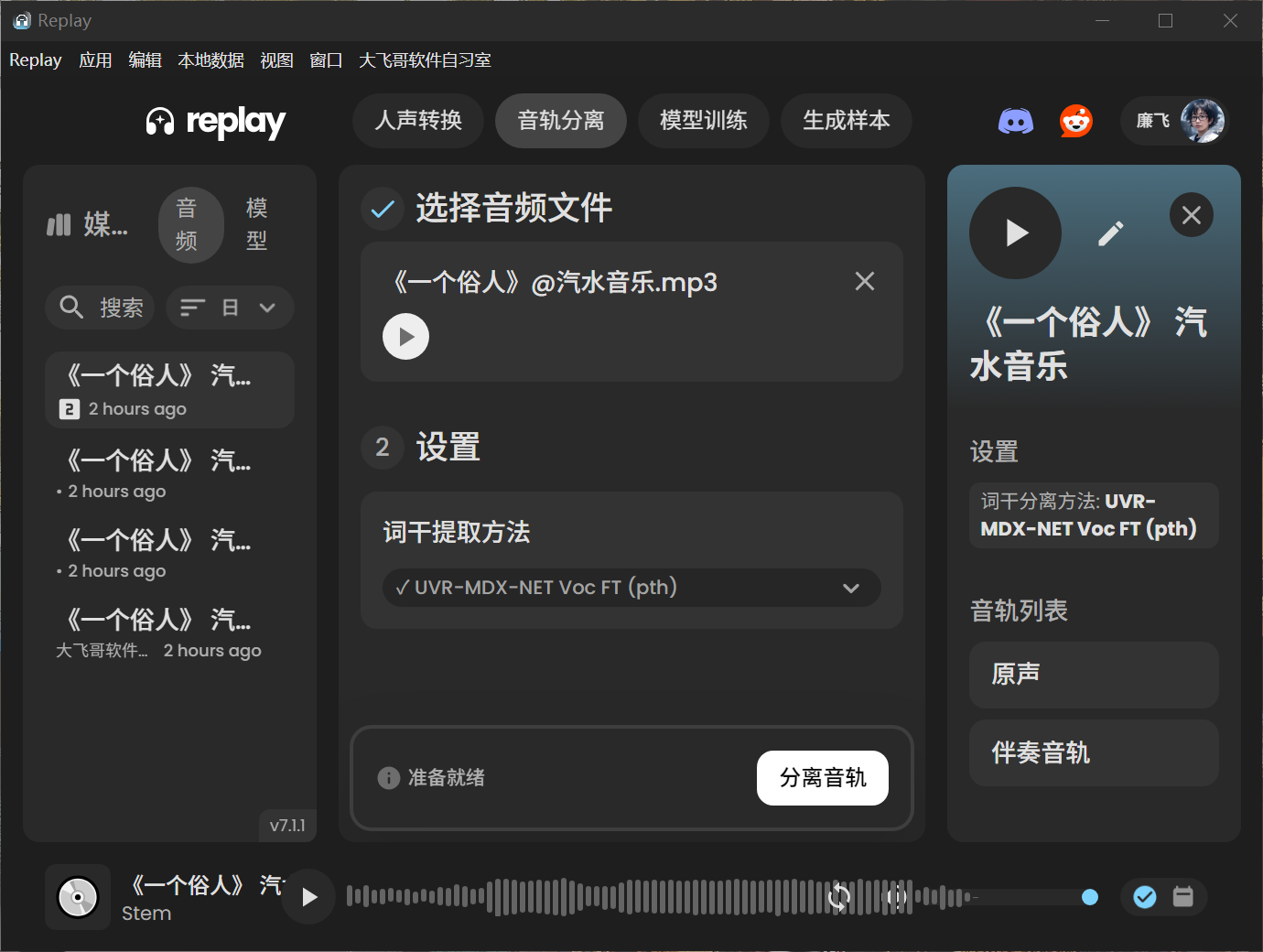Click the replay headphone logo

[x=216, y=121]
